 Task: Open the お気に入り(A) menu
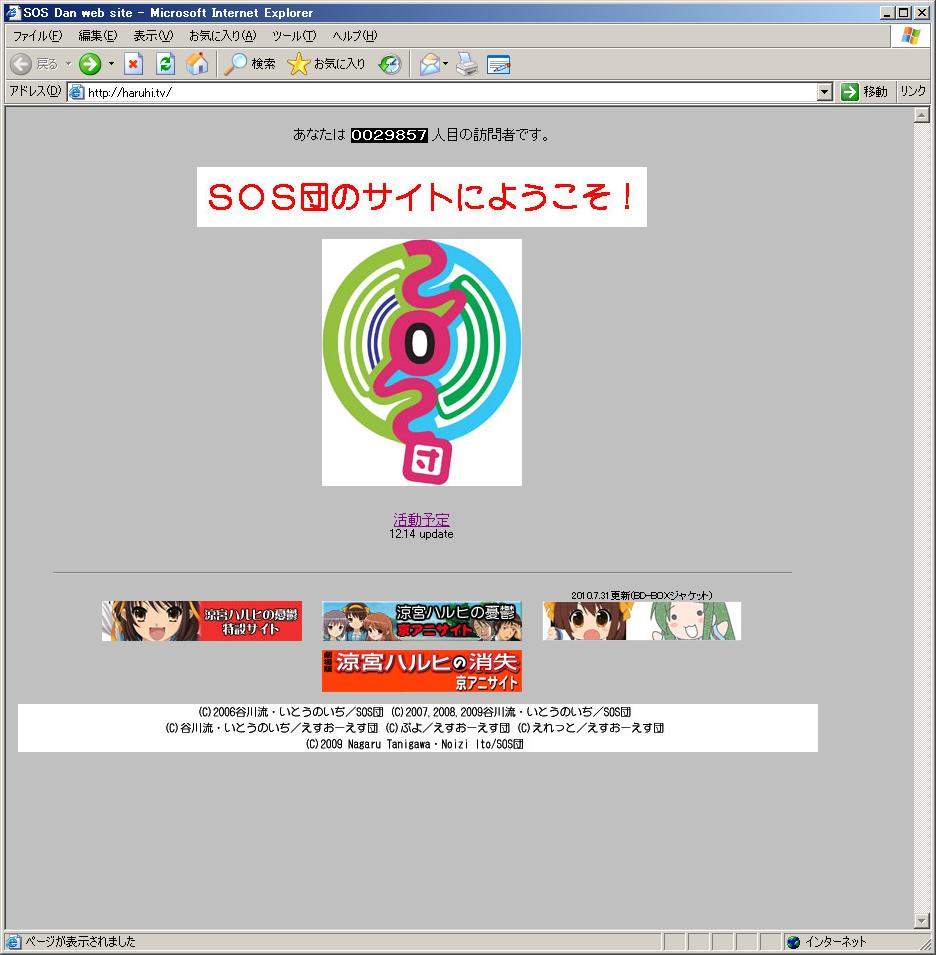(x=222, y=36)
